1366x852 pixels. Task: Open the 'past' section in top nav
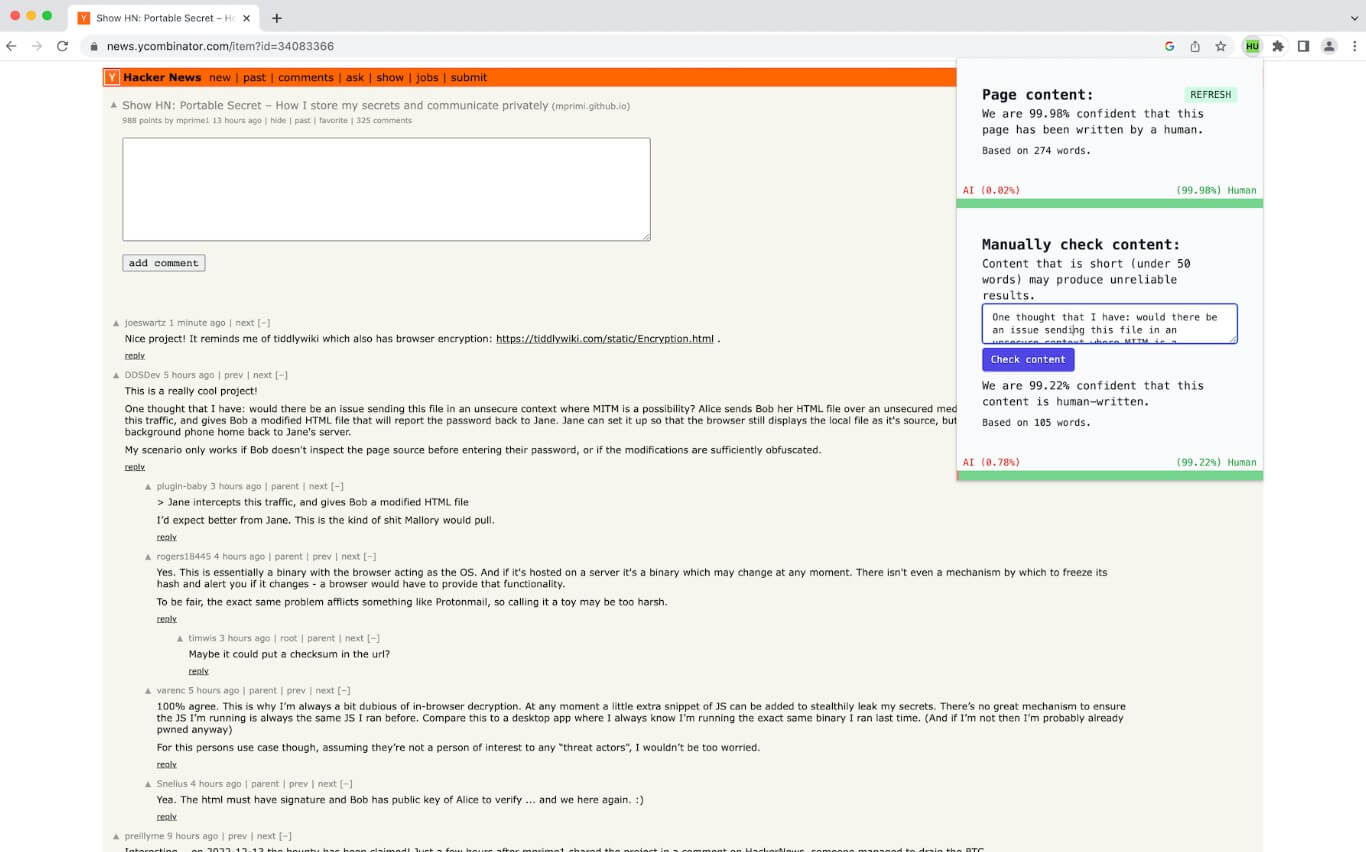tap(255, 77)
